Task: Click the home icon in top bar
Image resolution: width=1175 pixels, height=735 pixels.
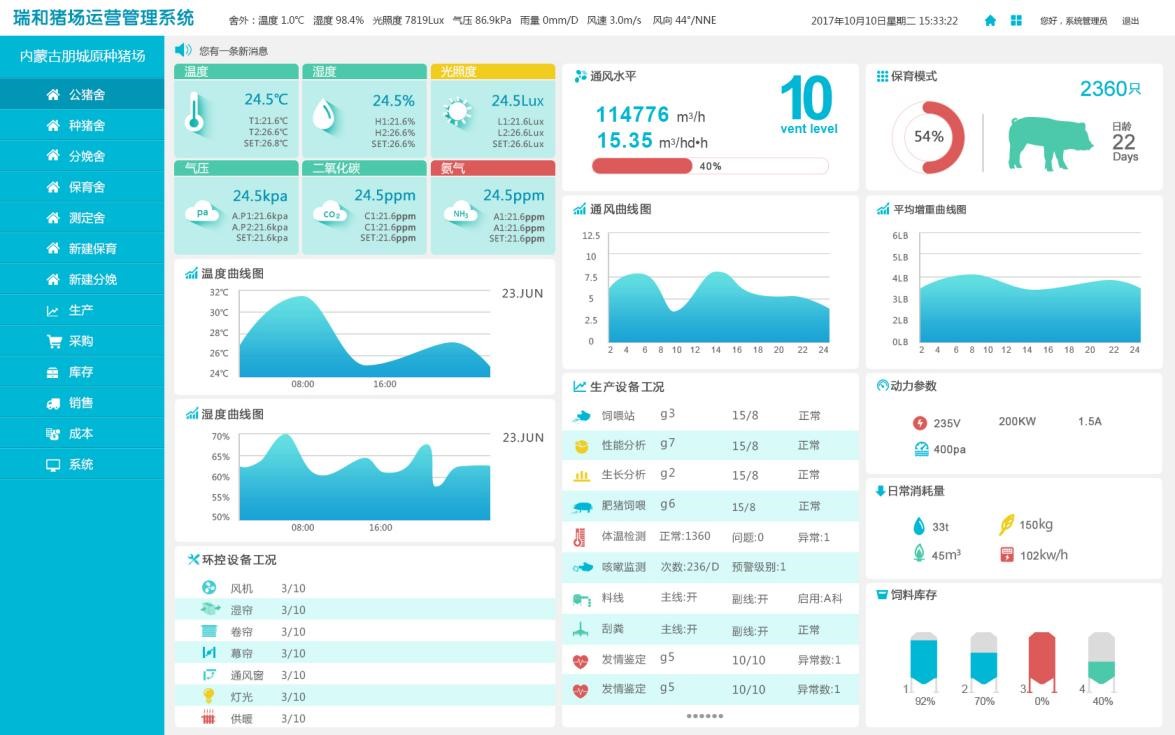Action: (990, 21)
